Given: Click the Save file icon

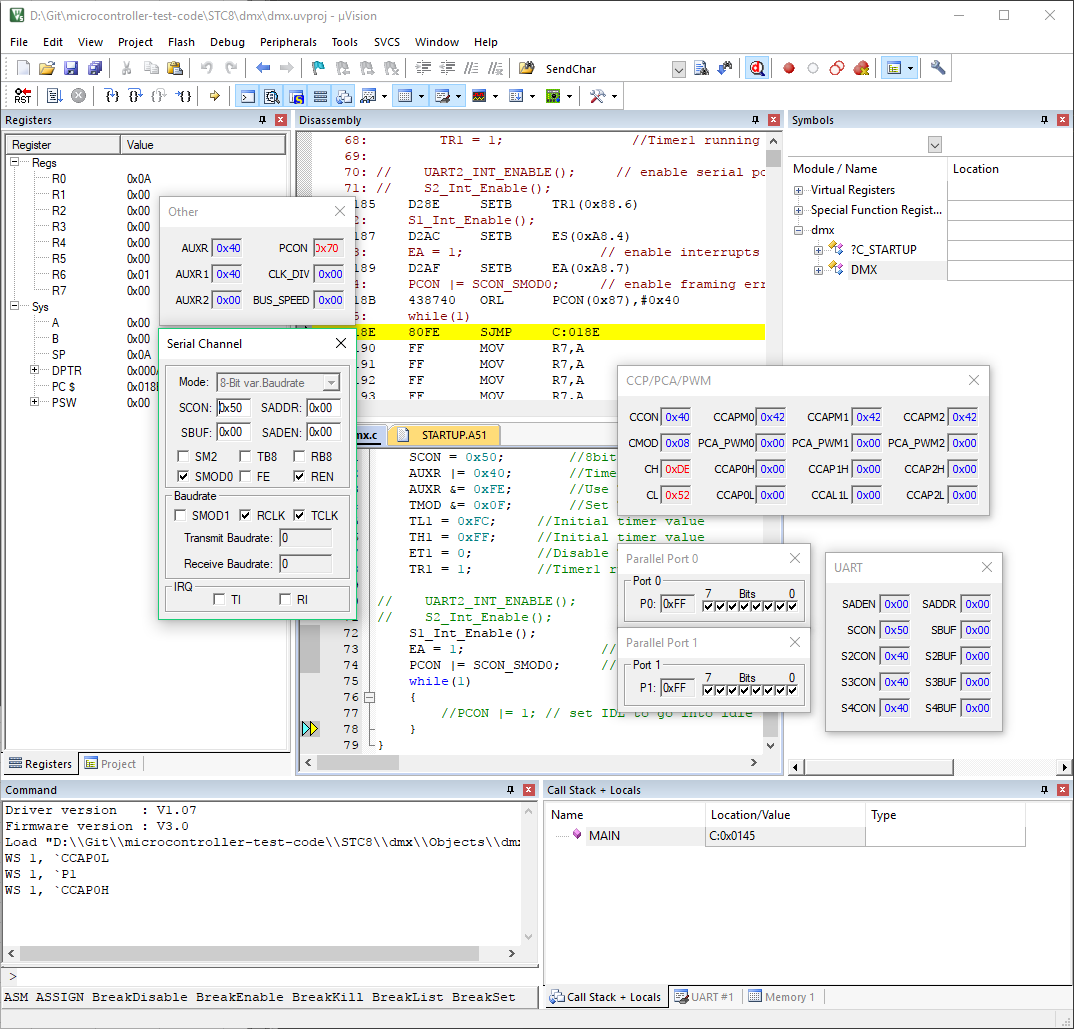Looking at the screenshot, I should (x=71, y=69).
